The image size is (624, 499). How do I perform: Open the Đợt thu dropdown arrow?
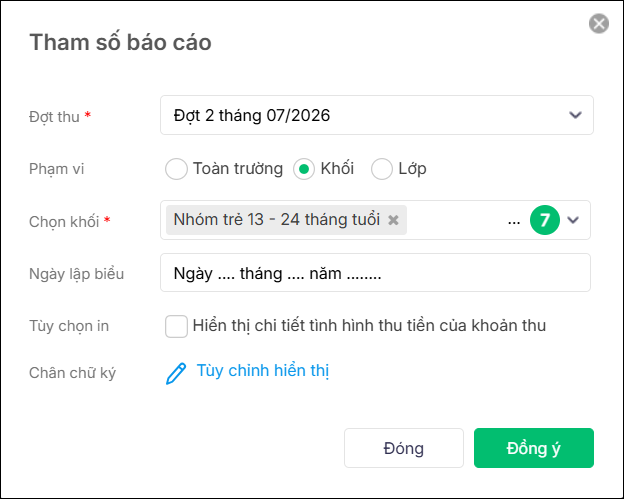click(x=575, y=115)
